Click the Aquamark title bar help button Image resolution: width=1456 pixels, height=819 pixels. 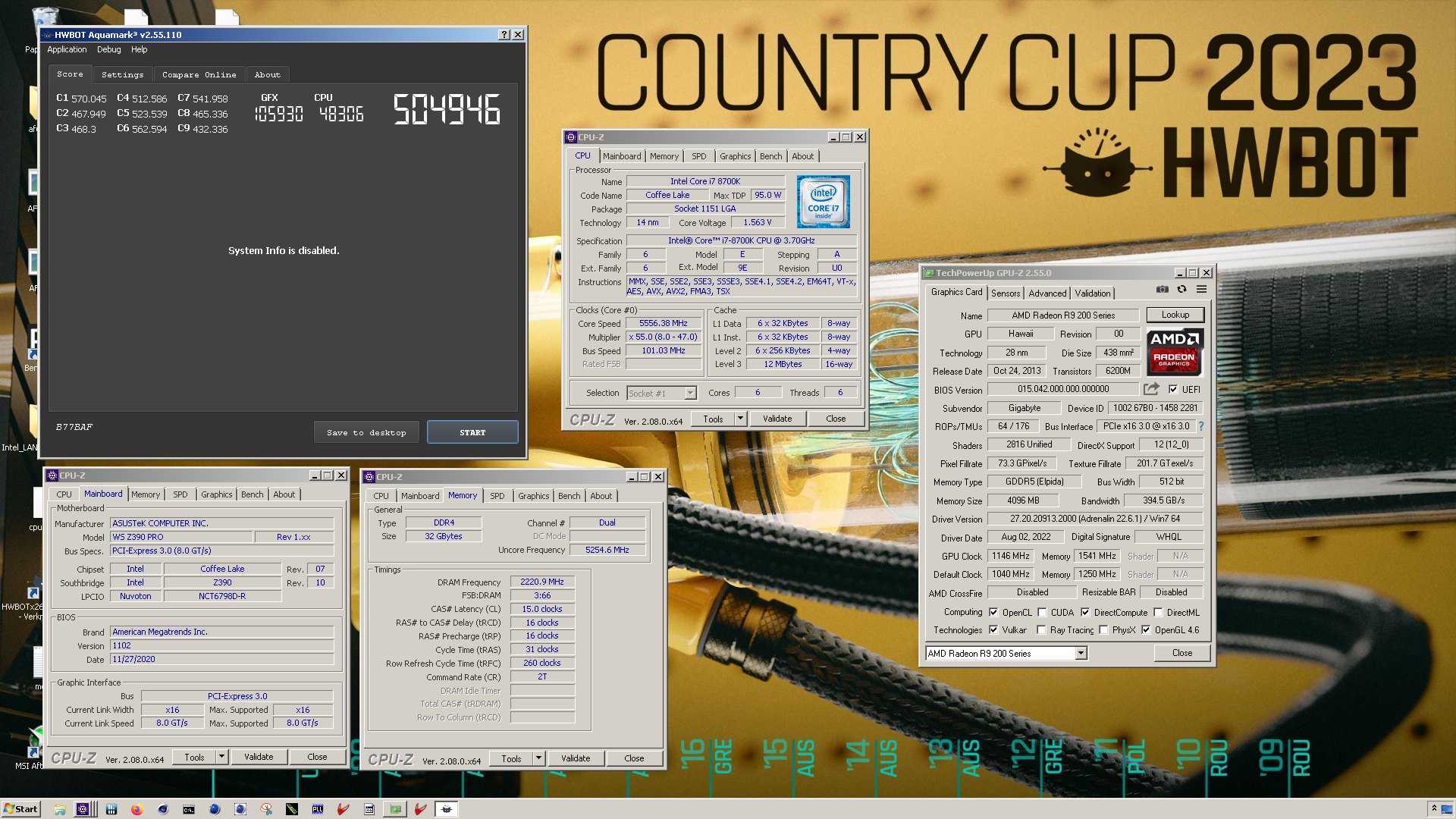[x=504, y=35]
